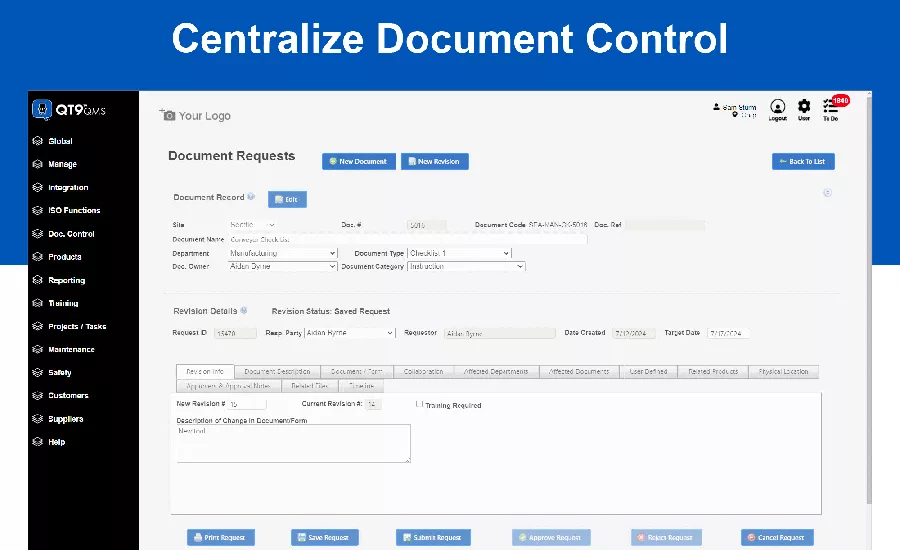Click the Edit button
The image size is (900, 550).
pyautogui.click(x=287, y=199)
